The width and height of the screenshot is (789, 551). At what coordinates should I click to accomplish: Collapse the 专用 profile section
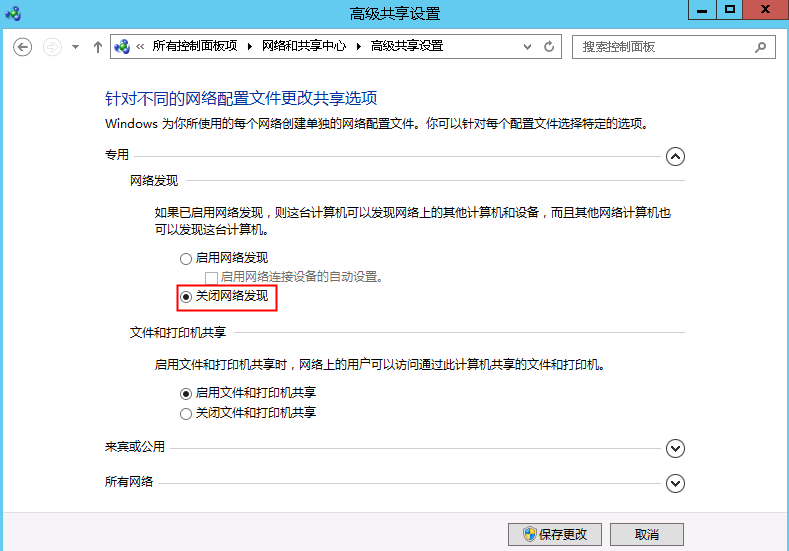click(676, 156)
